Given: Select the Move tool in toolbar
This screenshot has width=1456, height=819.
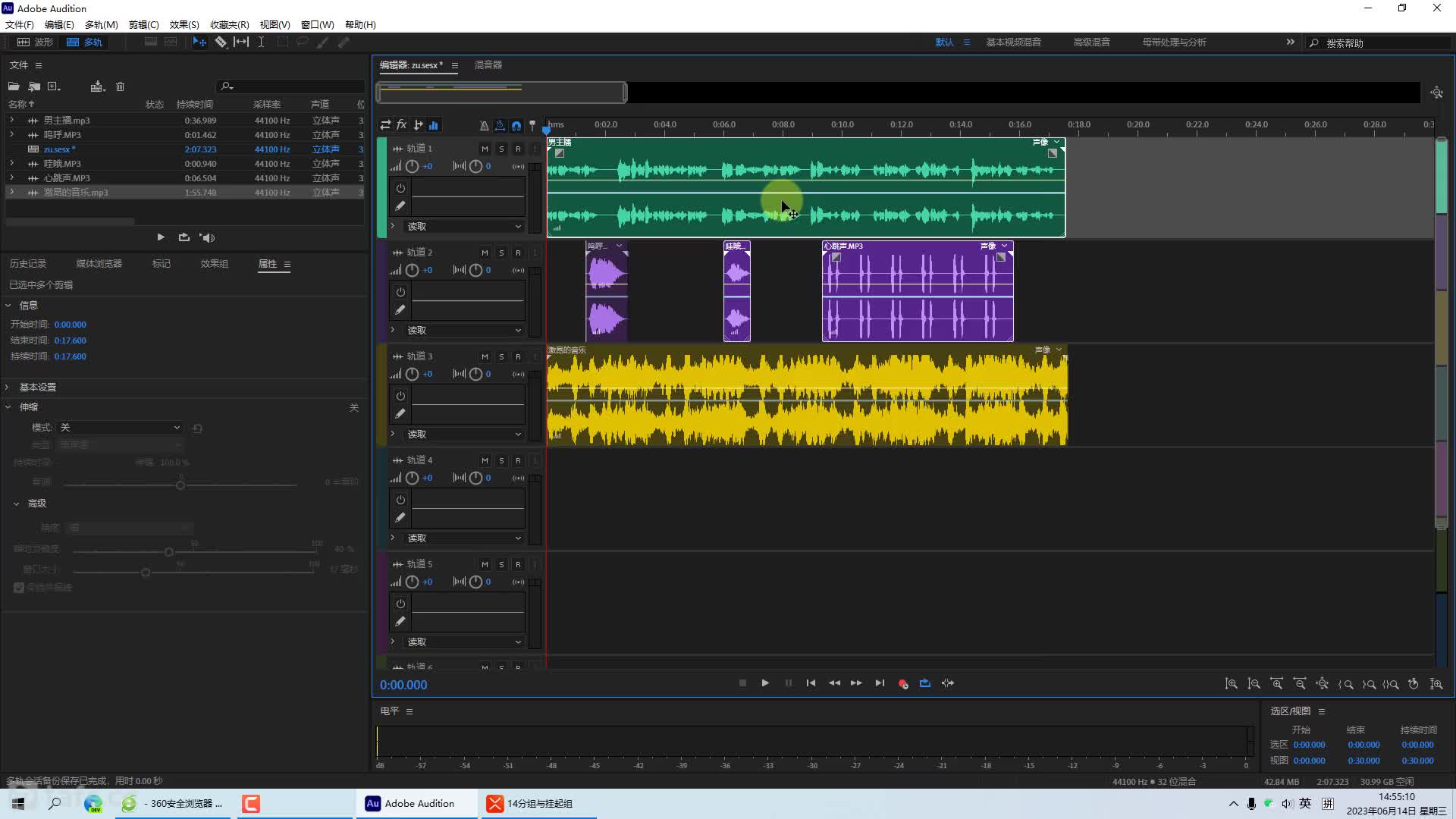Looking at the screenshot, I should click(x=199, y=42).
